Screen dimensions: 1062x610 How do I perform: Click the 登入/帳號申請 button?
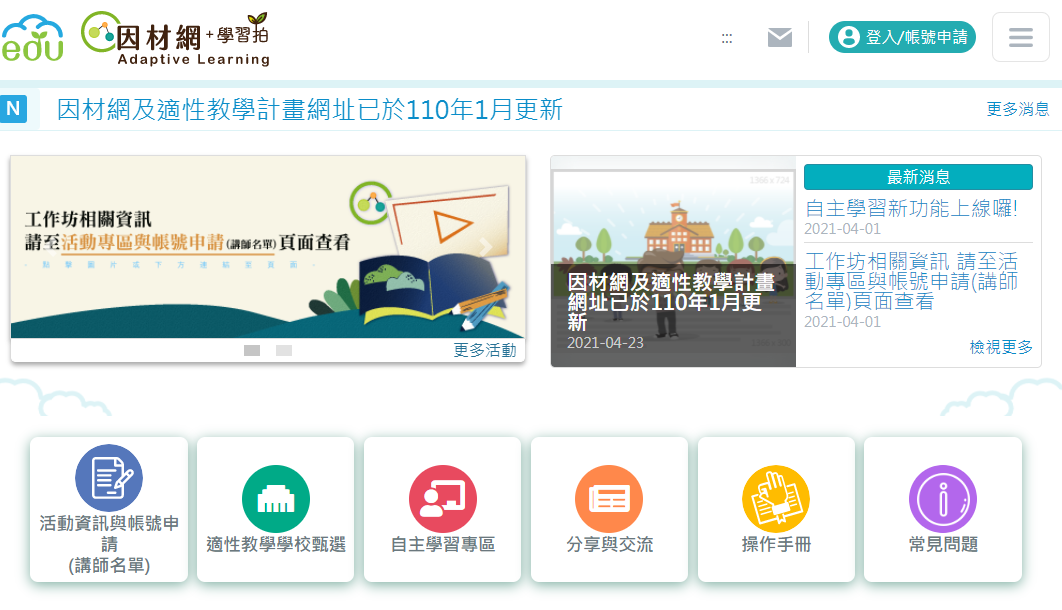(902, 37)
